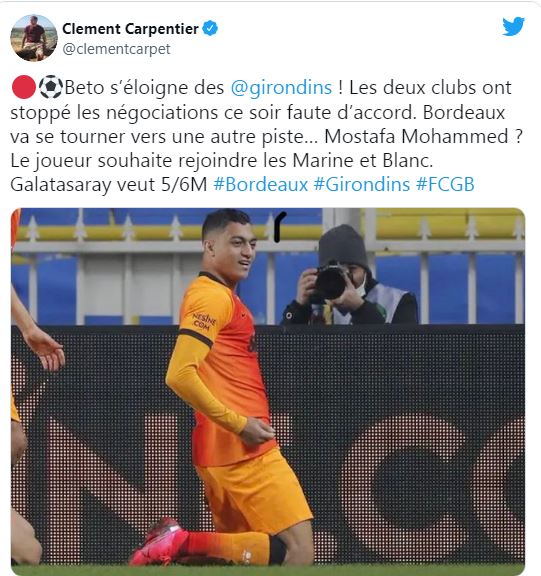
Task: Click the Twitter bird logo
Action: pyautogui.click(x=513, y=26)
